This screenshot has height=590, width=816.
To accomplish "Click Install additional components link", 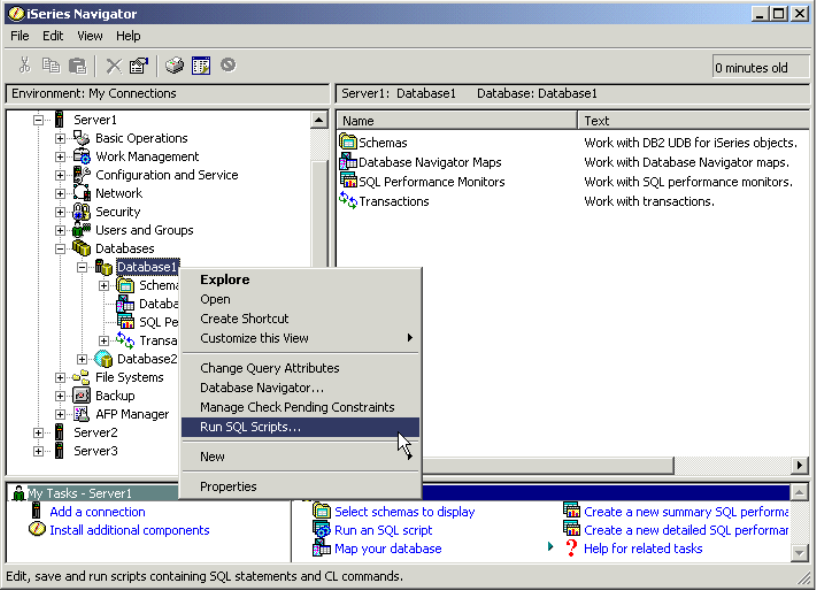I will pyautogui.click(x=130, y=530).
